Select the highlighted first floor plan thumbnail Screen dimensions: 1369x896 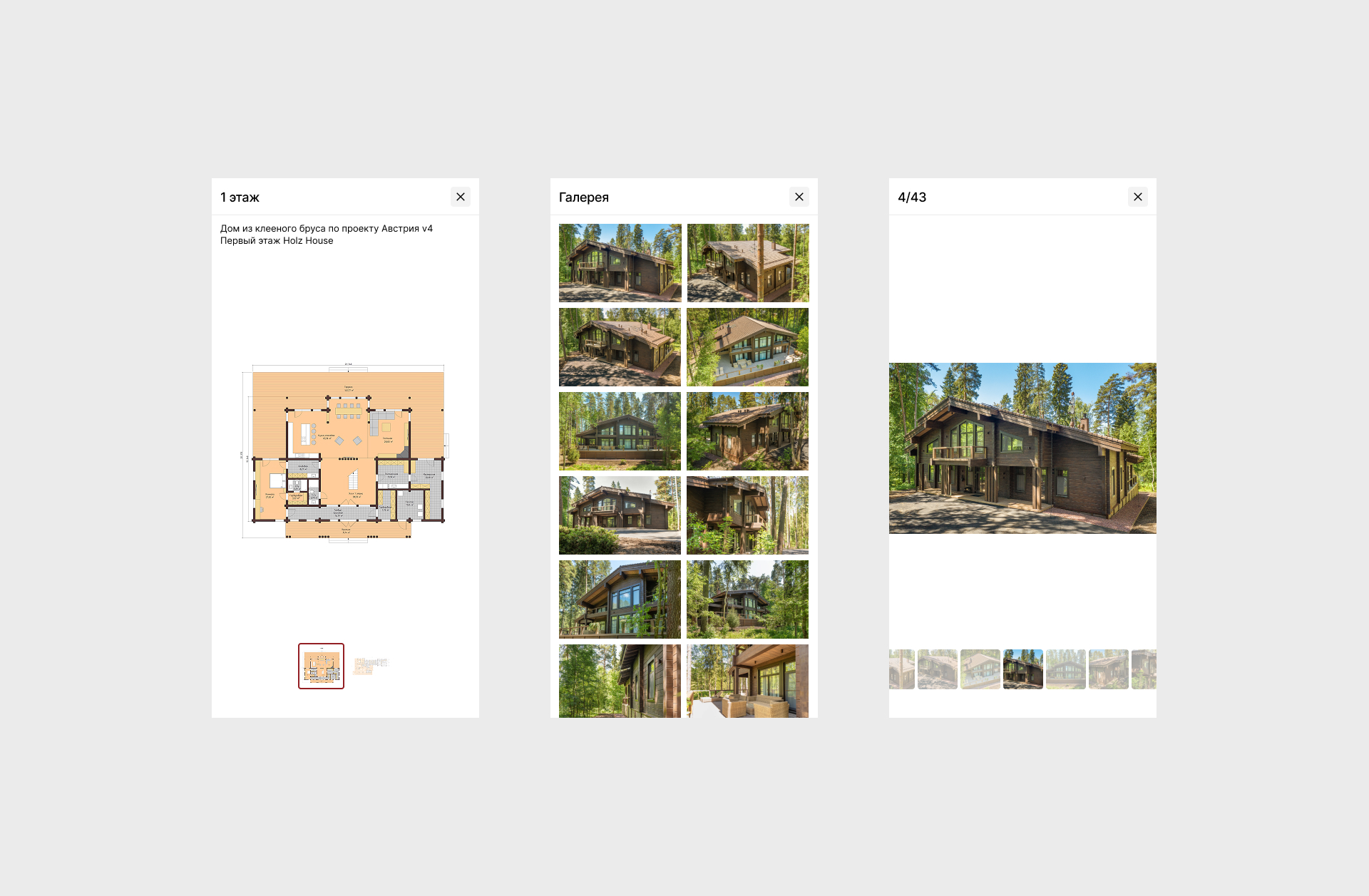pyautogui.click(x=321, y=666)
